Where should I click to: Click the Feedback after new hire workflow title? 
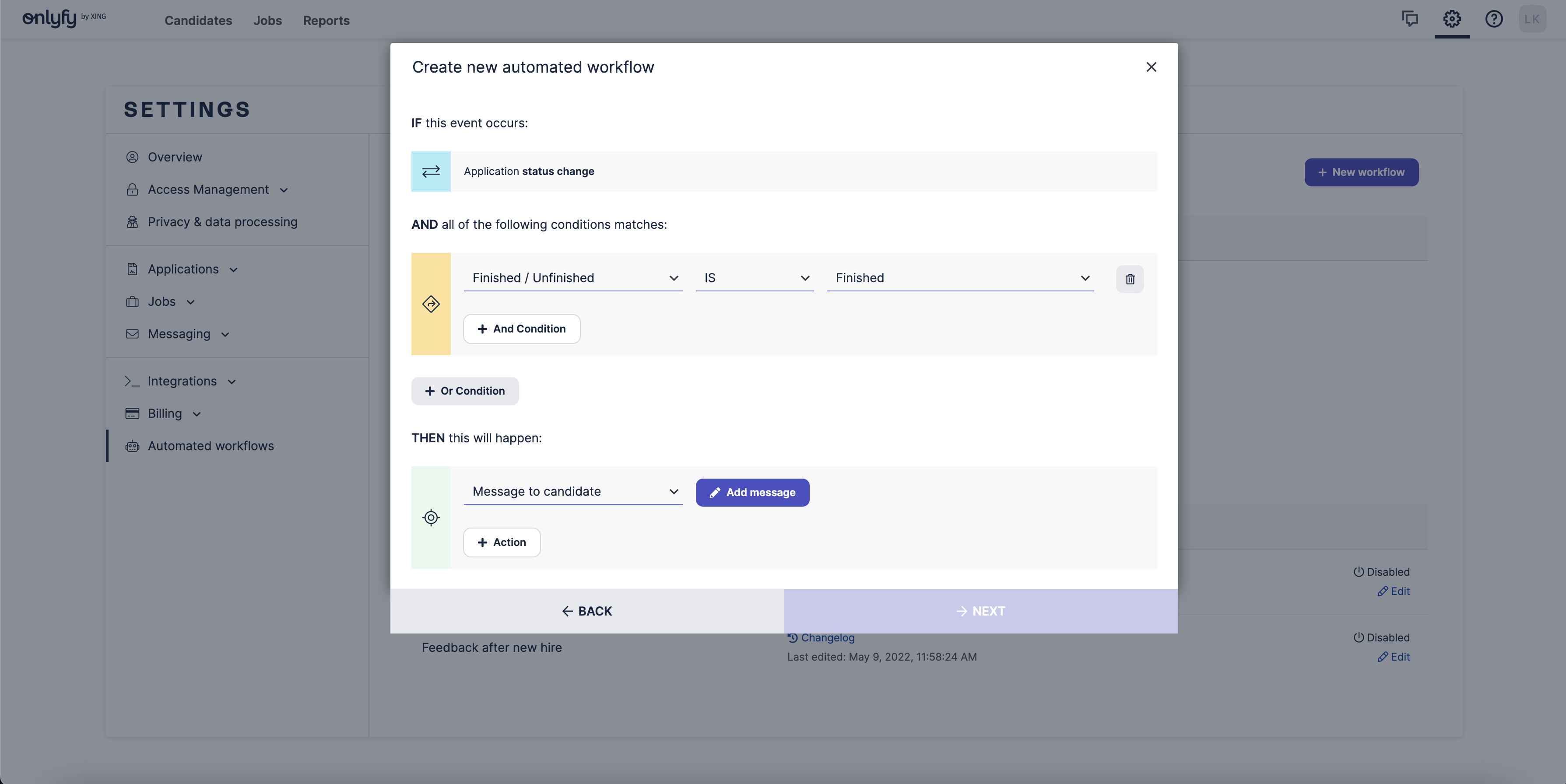point(492,647)
